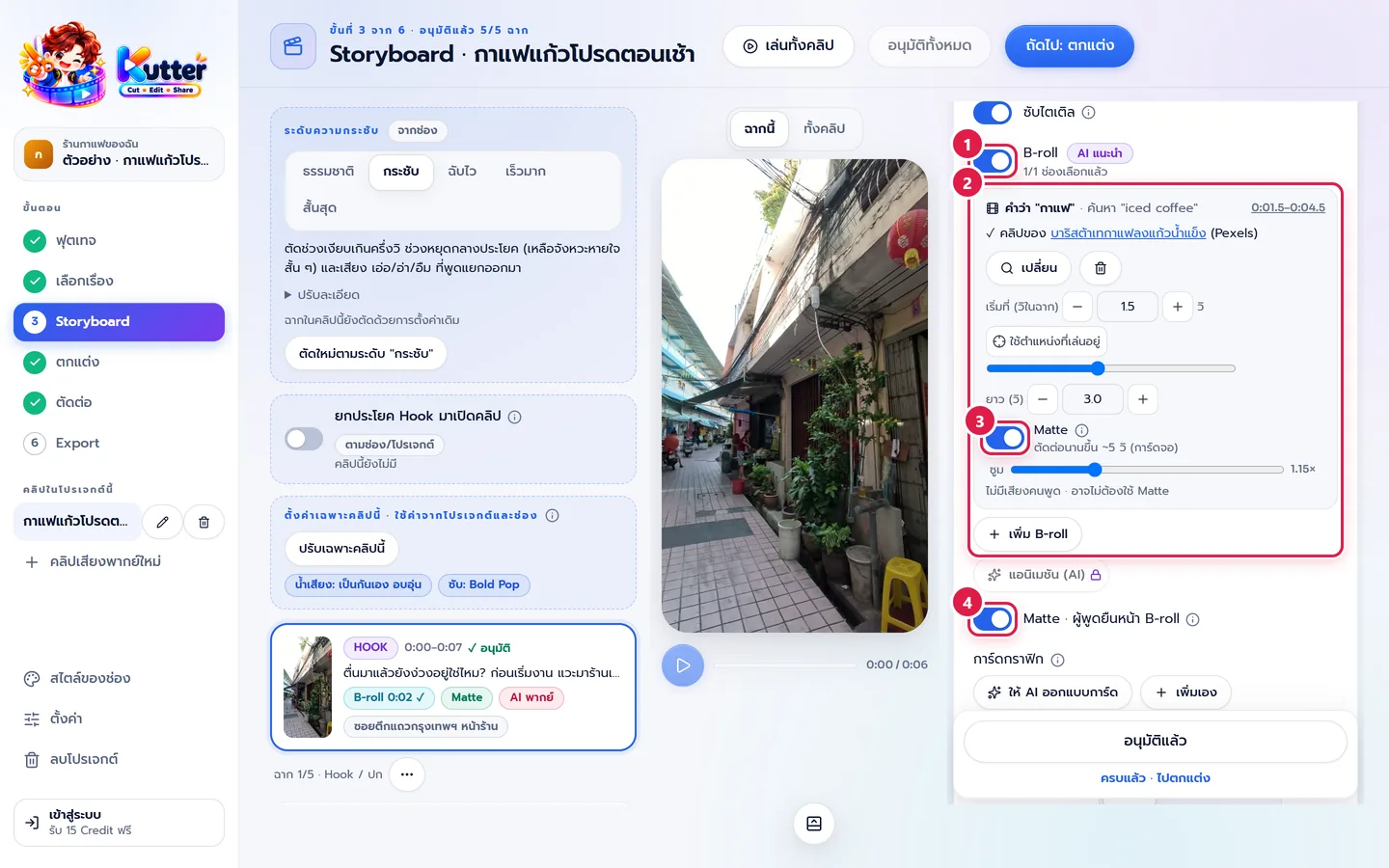Select the HOOK scene card thumbnail
Viewport: 1389px width, 868px height.
click(308, 687)
